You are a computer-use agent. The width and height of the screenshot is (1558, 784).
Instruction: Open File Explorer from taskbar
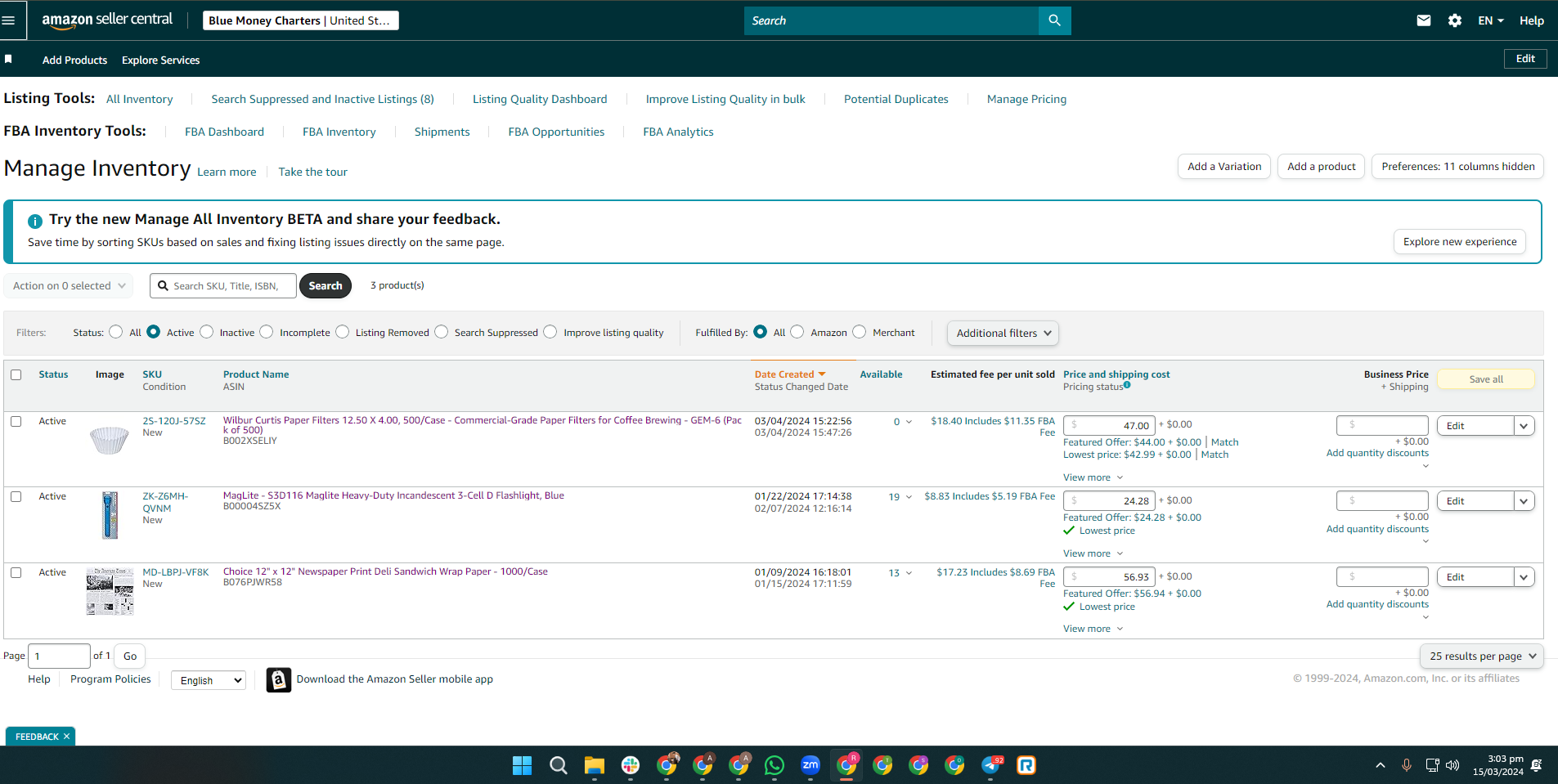pos(595,765)
